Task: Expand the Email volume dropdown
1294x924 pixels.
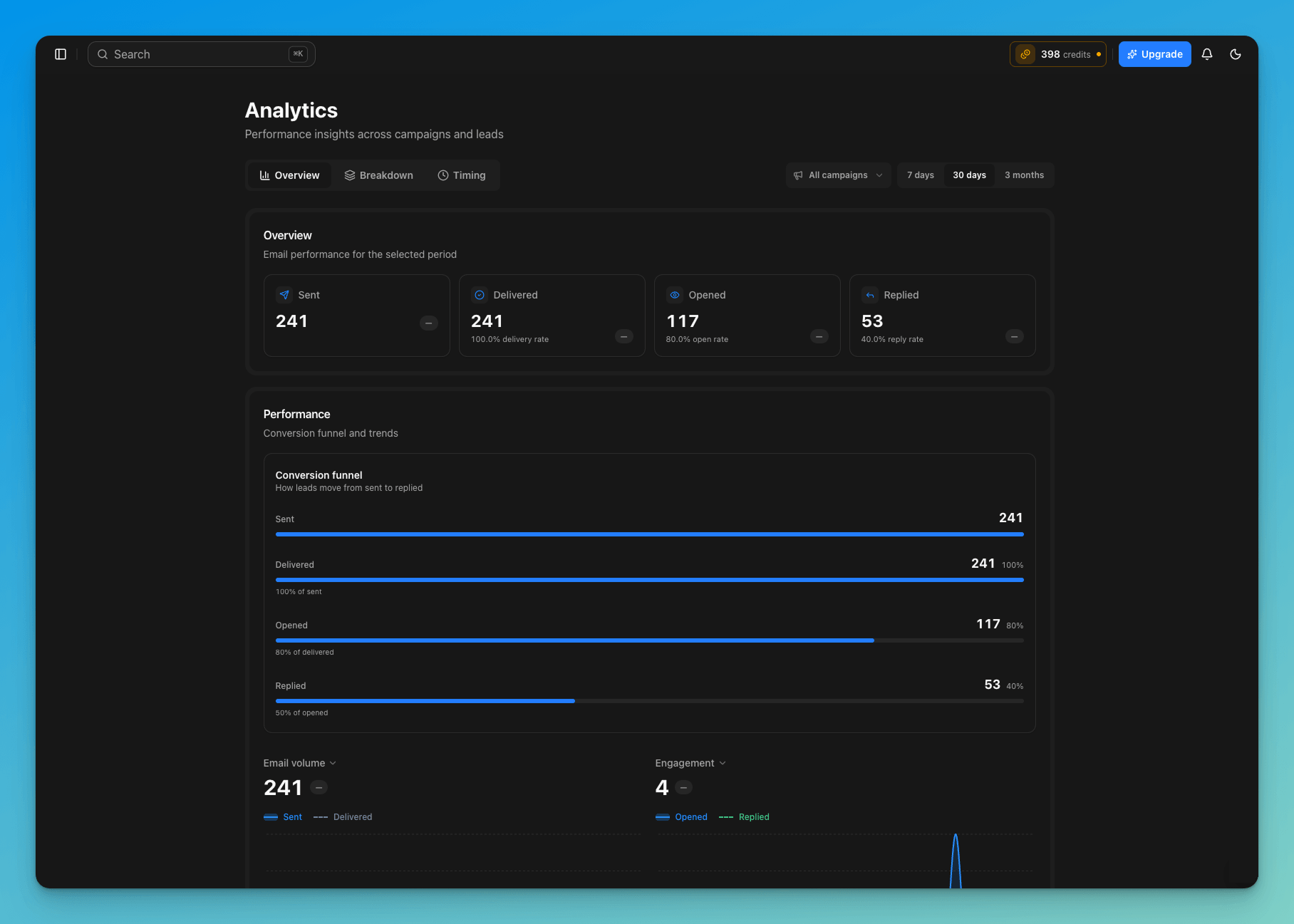Action: tap(300, 763)
